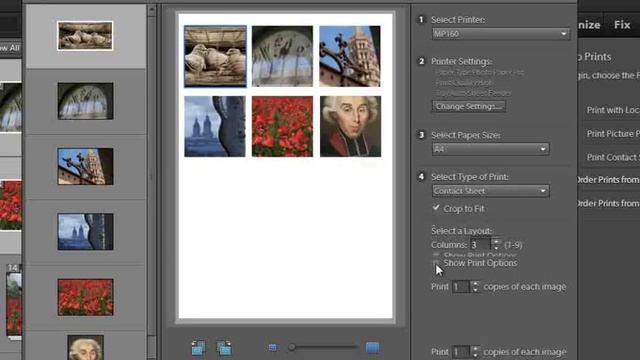Move the preview zoom slider handle

[x=291, y=347]
